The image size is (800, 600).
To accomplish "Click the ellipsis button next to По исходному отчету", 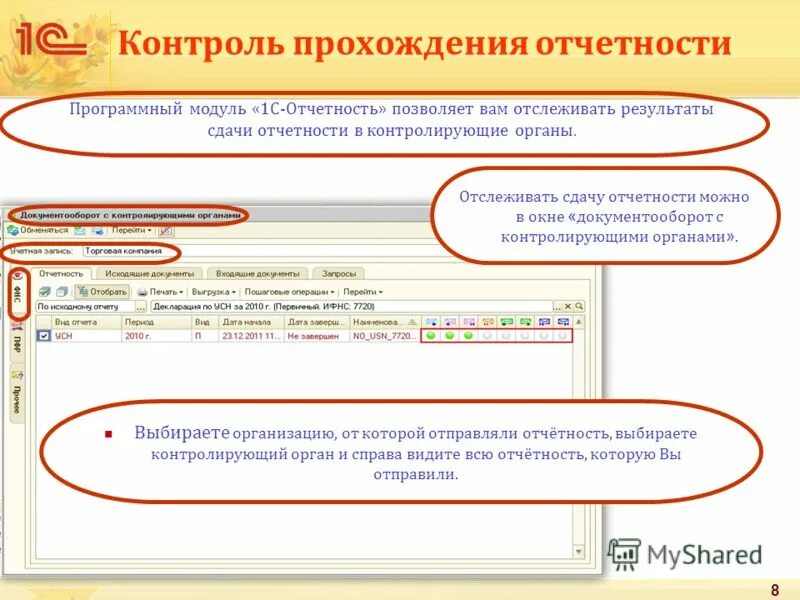I will [140, 307].
